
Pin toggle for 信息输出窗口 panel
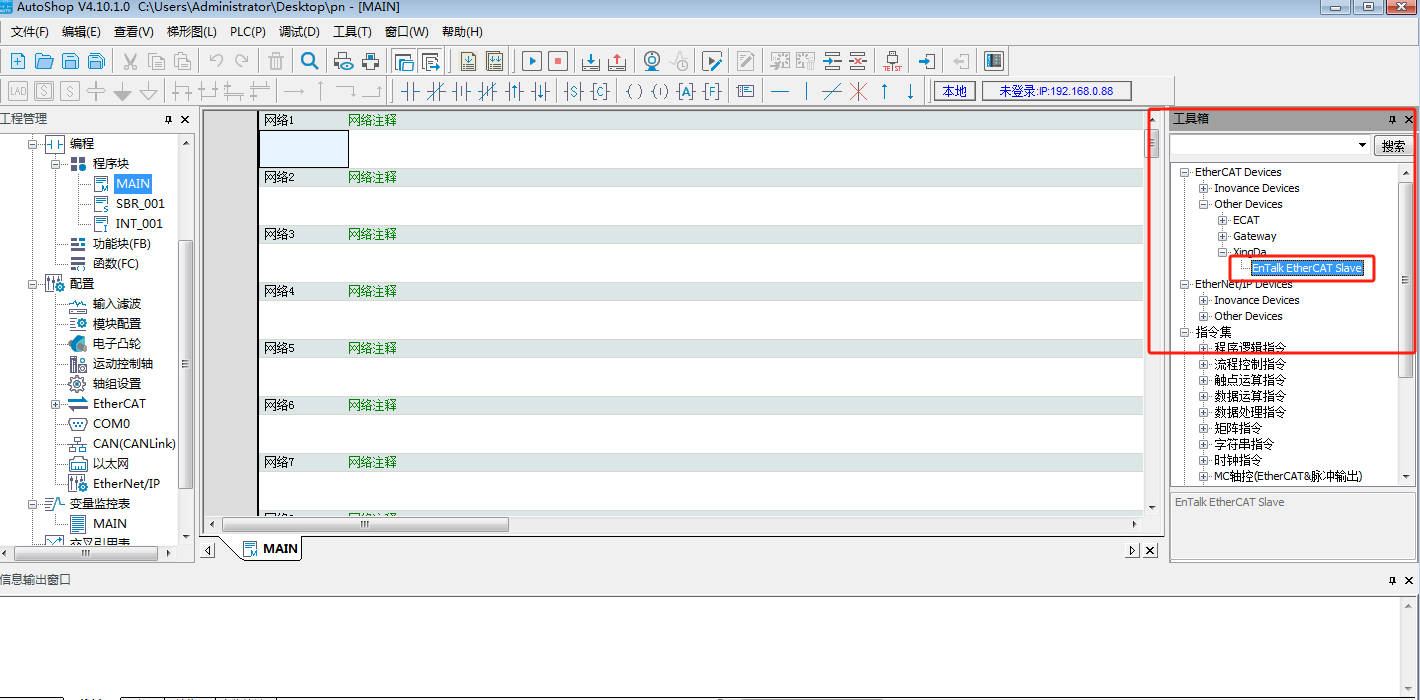[1391, 581]
